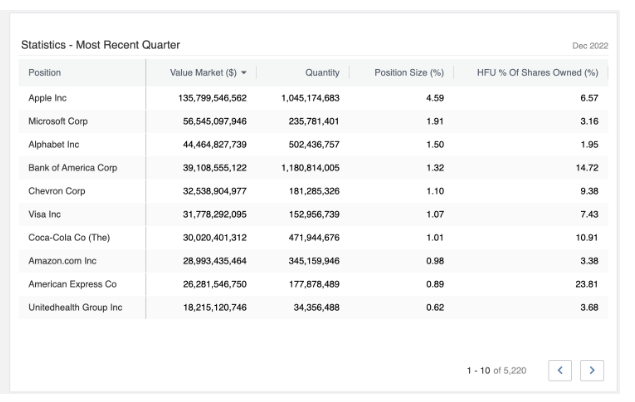This screenshot has width=635, height=402.
Task: Sort by Value Market descending arrow
Action: [243, 73]
